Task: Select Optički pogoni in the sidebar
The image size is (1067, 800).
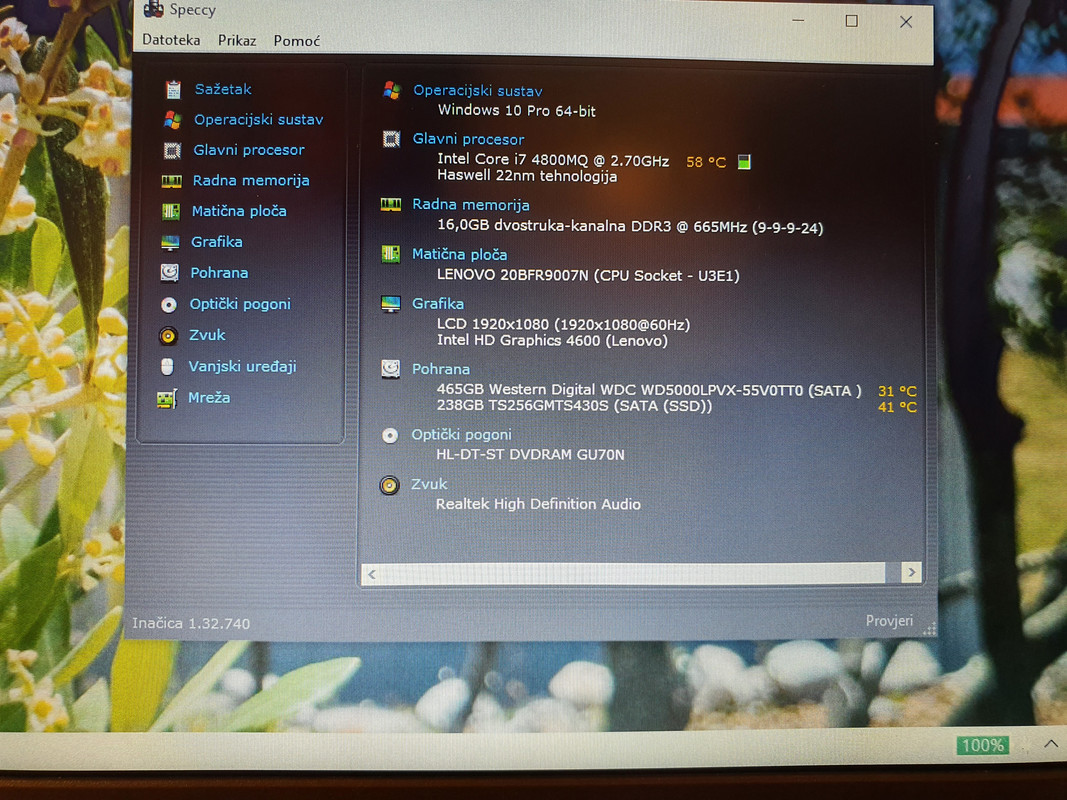Action: [x=240, y=304]
